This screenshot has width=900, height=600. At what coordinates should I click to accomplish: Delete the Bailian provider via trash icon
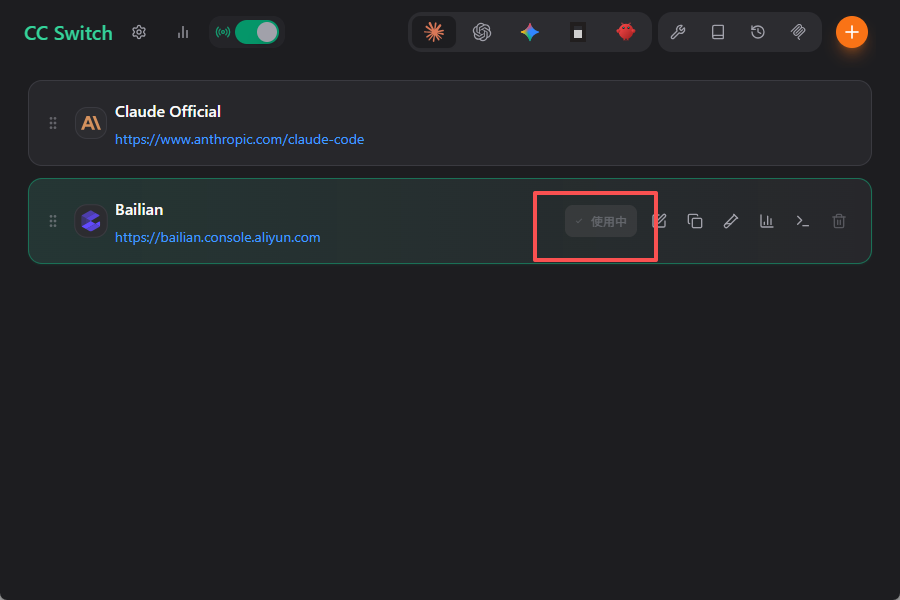pyautogui.click(x=839, y=221)
